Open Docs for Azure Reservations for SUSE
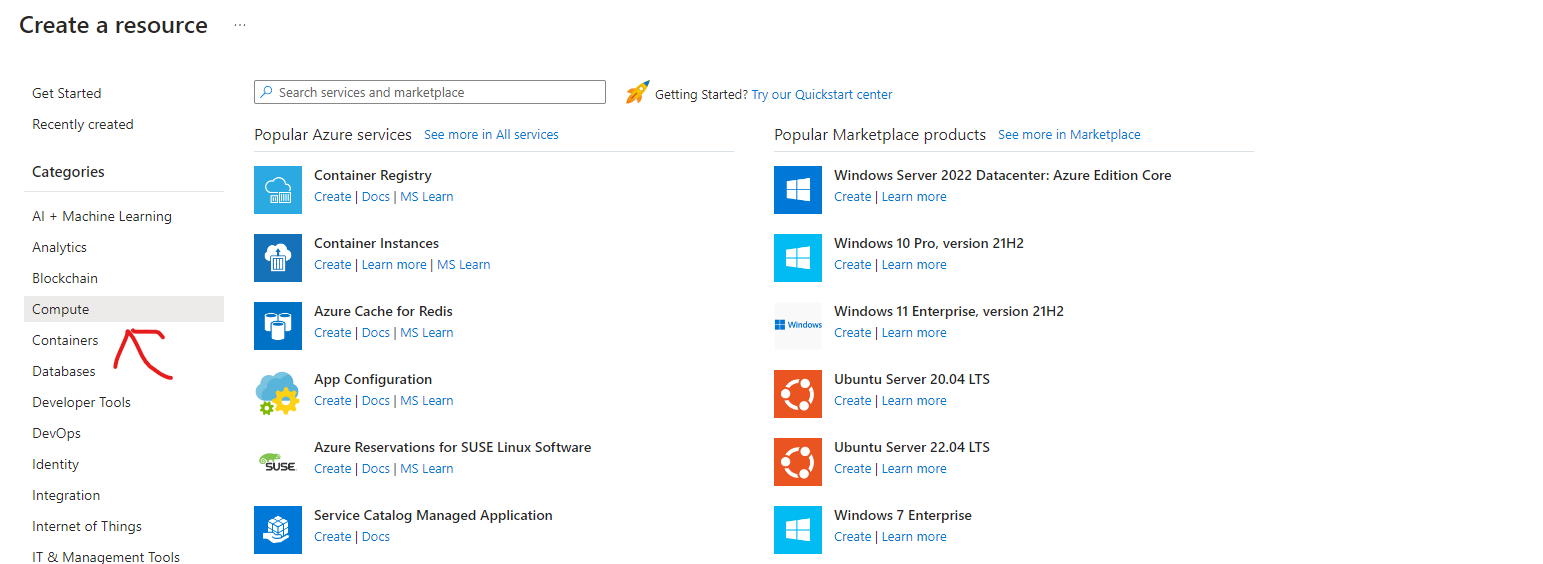1543x564 pixels. pos(376,469)
